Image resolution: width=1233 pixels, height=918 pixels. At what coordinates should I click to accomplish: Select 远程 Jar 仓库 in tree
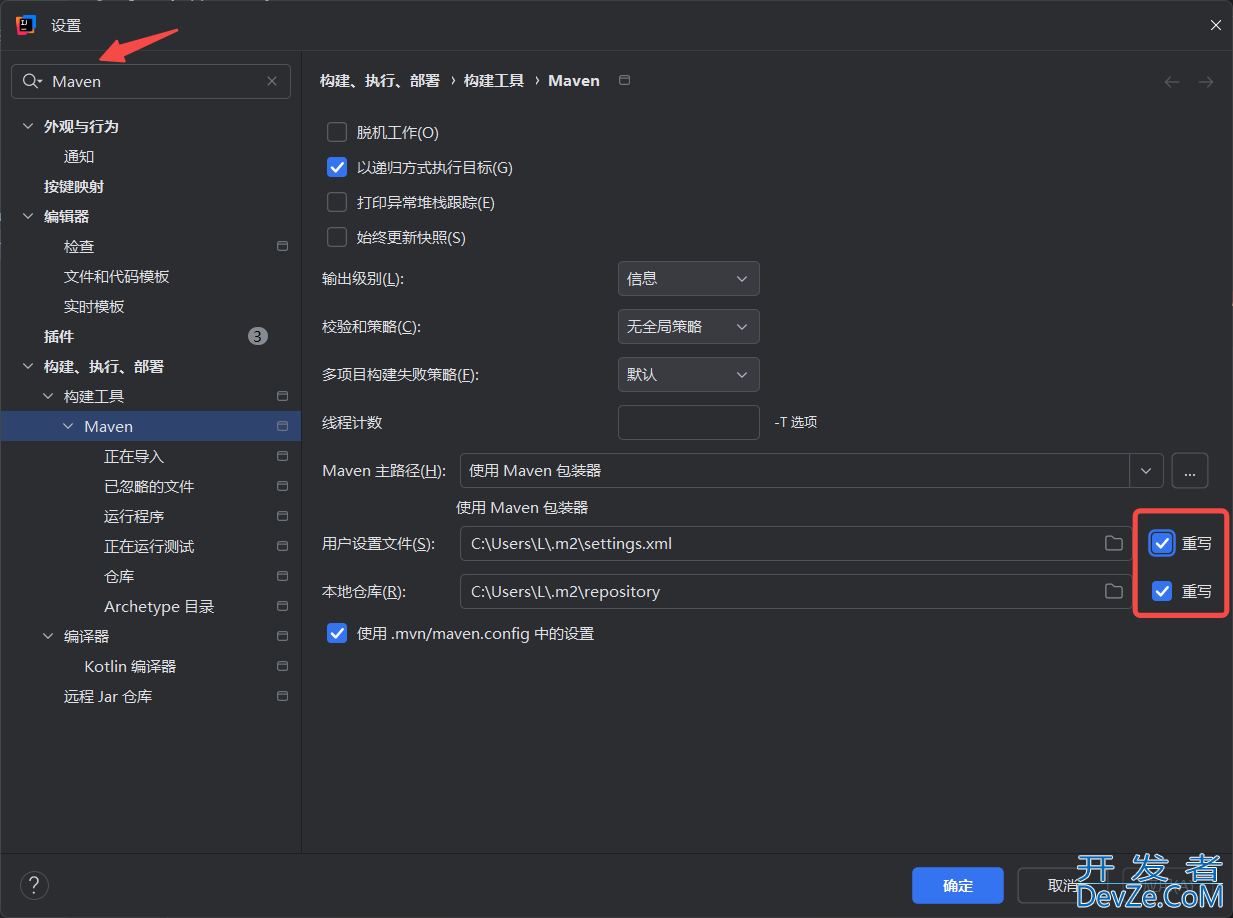108,696
